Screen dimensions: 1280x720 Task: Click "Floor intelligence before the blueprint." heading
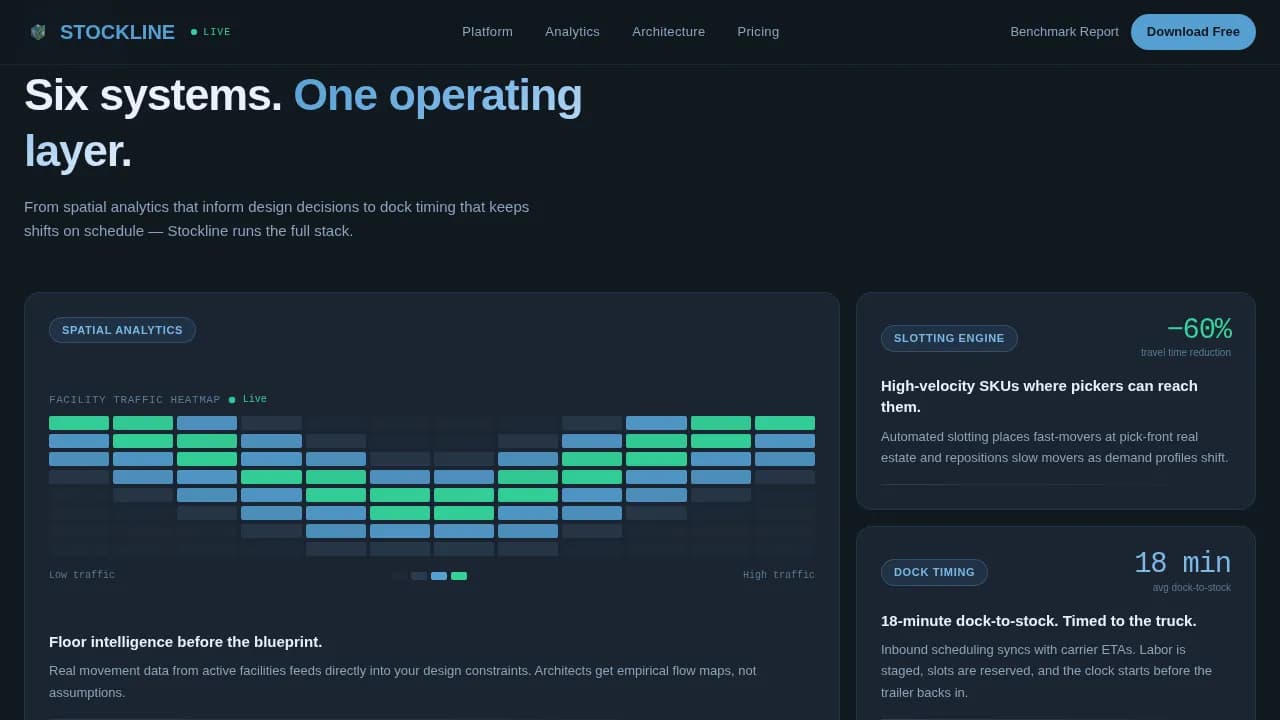186,641
